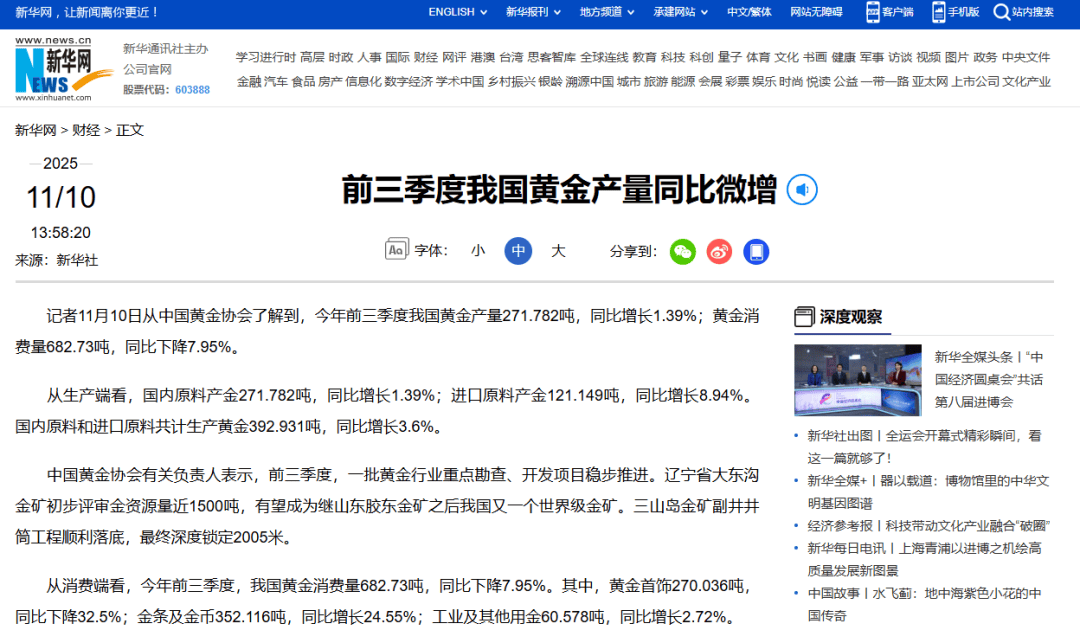Open 网站无障碍 accessibility mode
The image size is (1080, 630).
click(x=816, y=12)
